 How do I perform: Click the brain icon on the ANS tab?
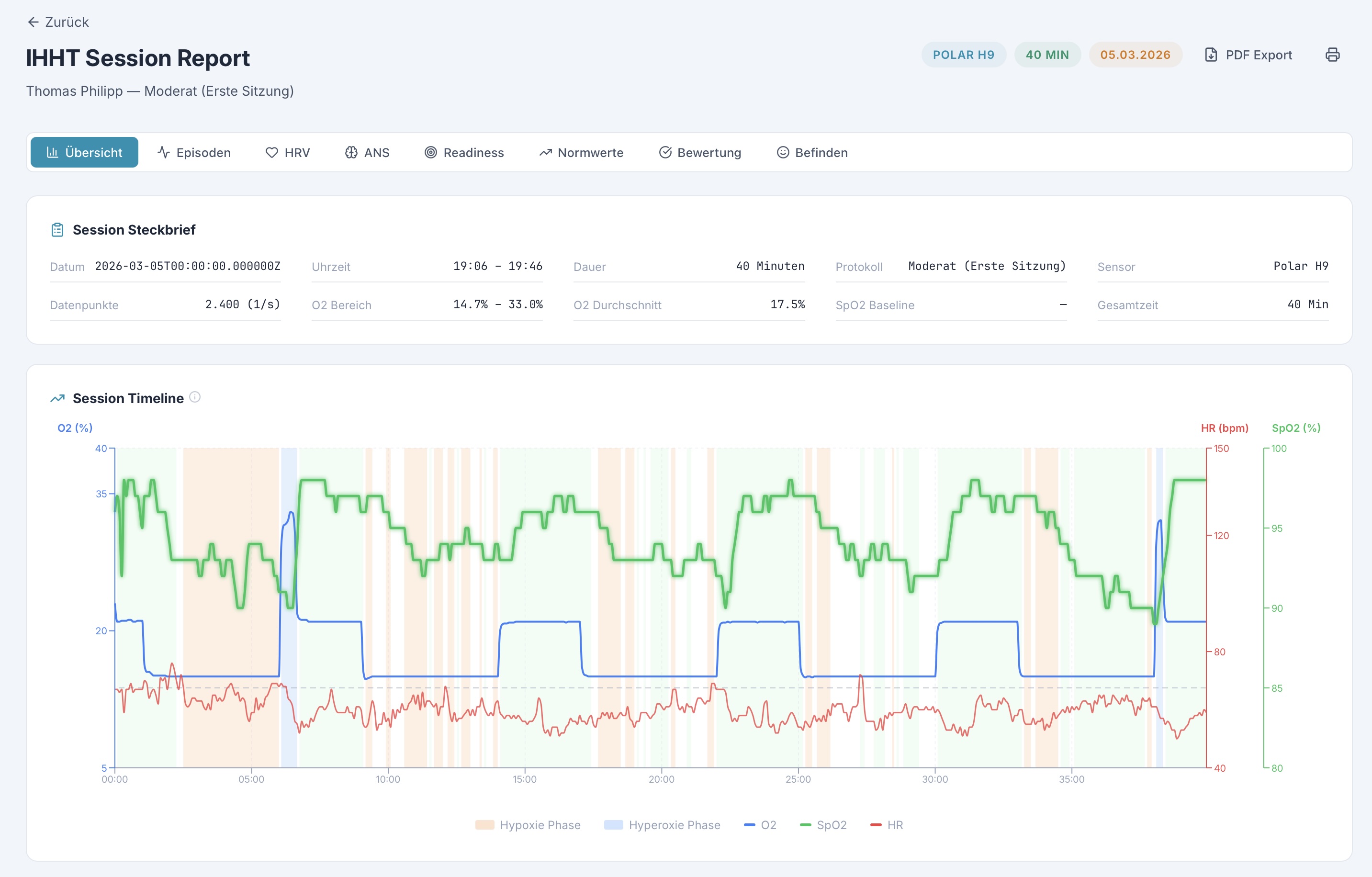351,152
